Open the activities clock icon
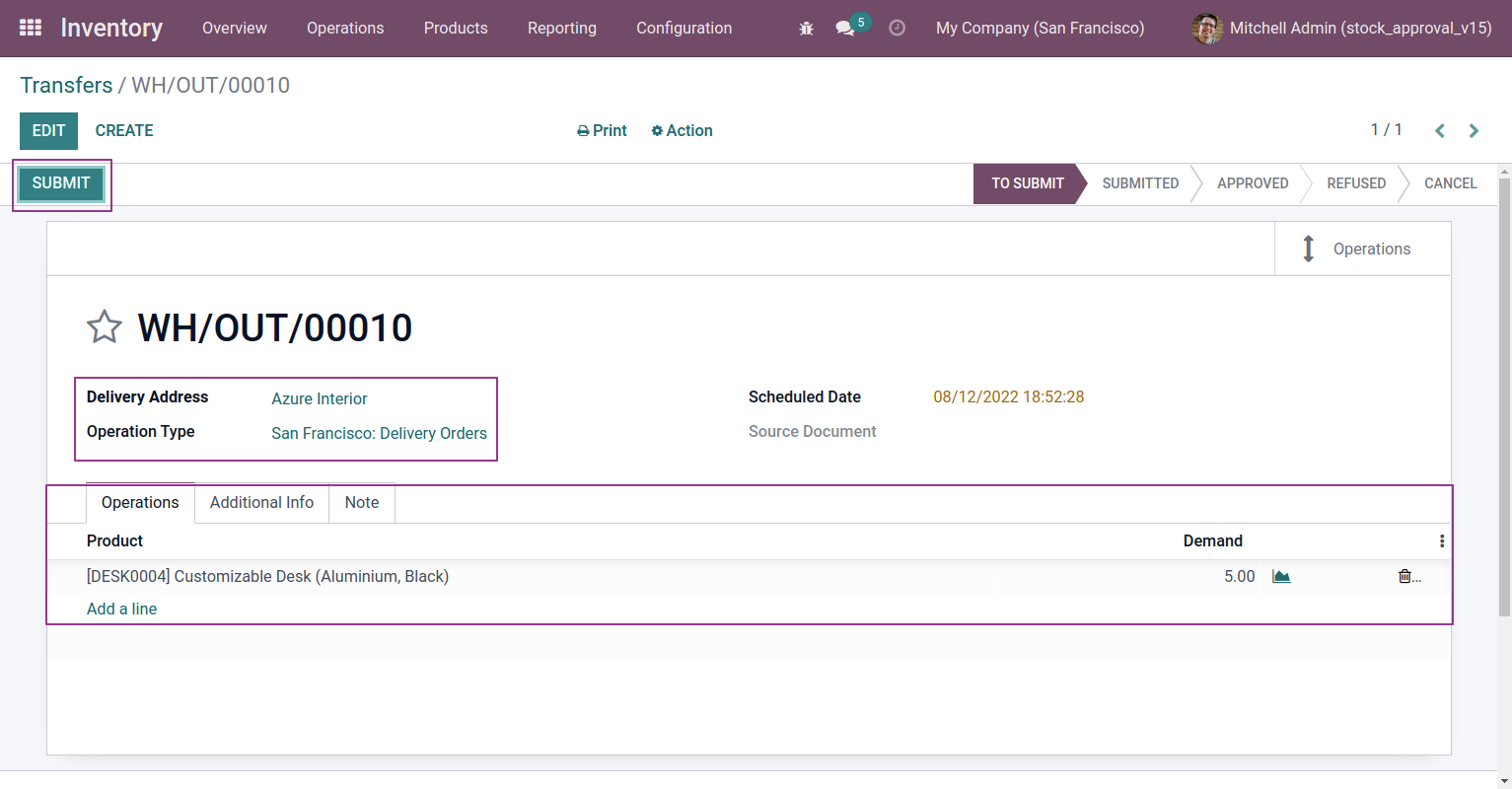This screenshot has width=1512, height=789. click(x=897, y=29)
